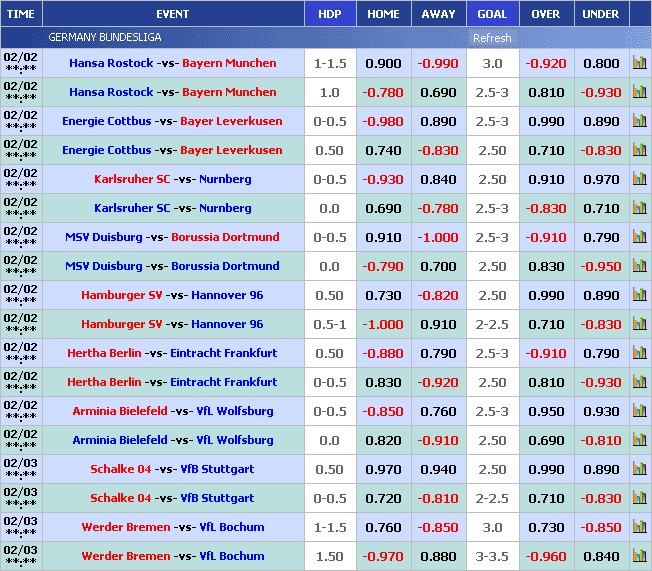The width and height of the screenshot is (652, 571).
Task: Select away odds 0.760 for VfL Wolfsburg
Action: [438, 411]
